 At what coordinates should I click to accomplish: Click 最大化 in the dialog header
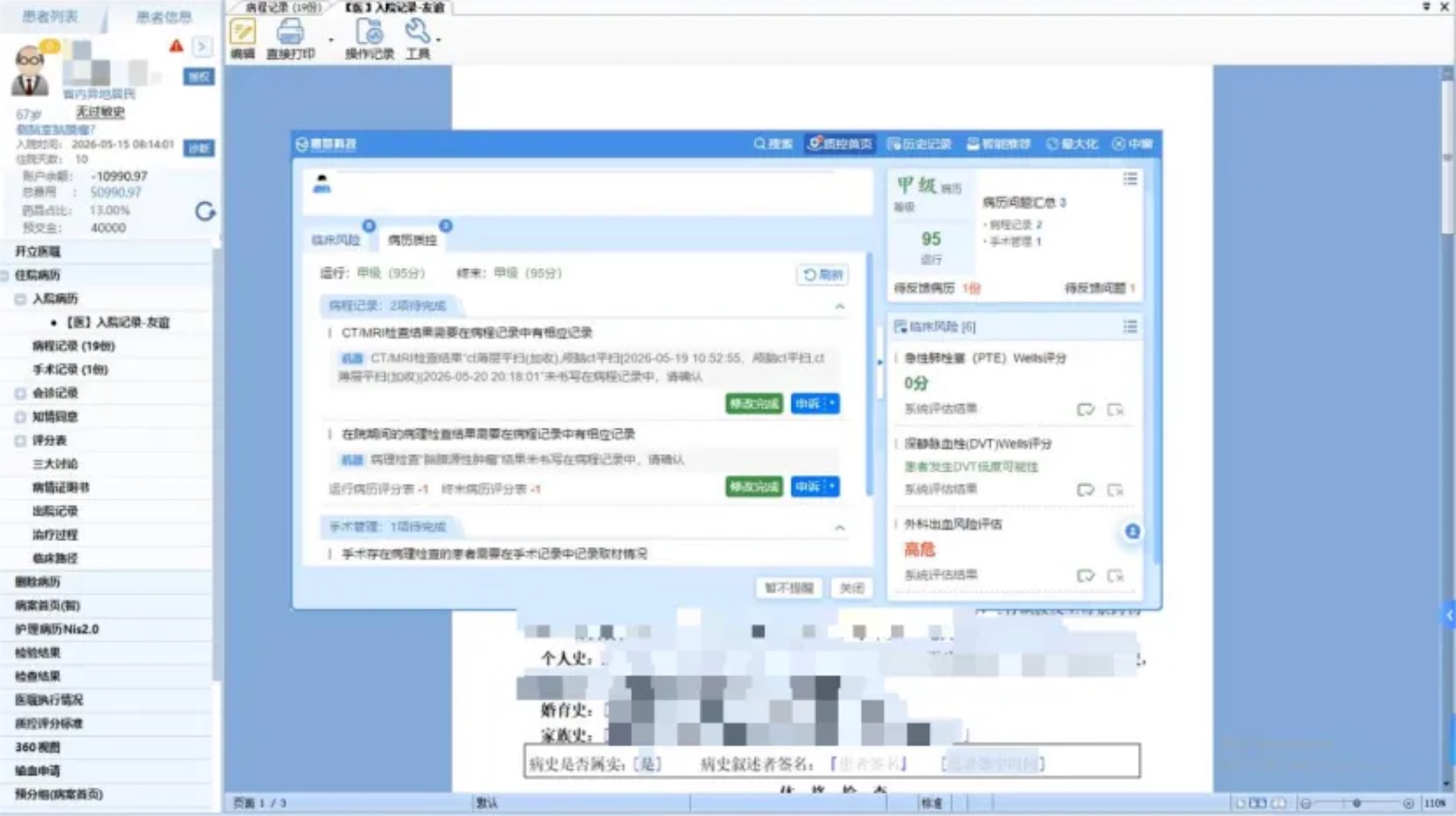[1072, 144]
